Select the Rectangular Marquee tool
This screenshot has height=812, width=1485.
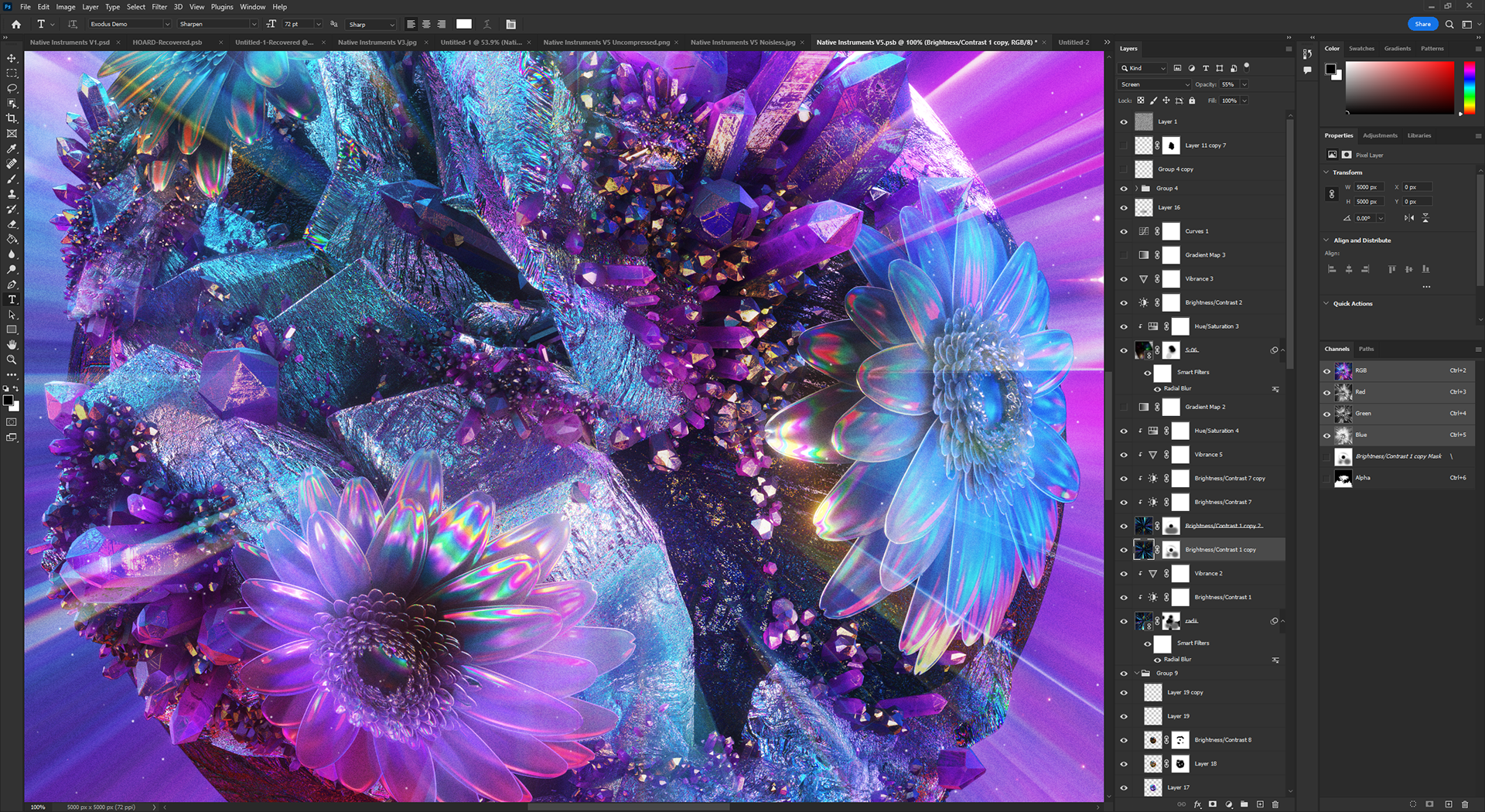coord(12,73)
